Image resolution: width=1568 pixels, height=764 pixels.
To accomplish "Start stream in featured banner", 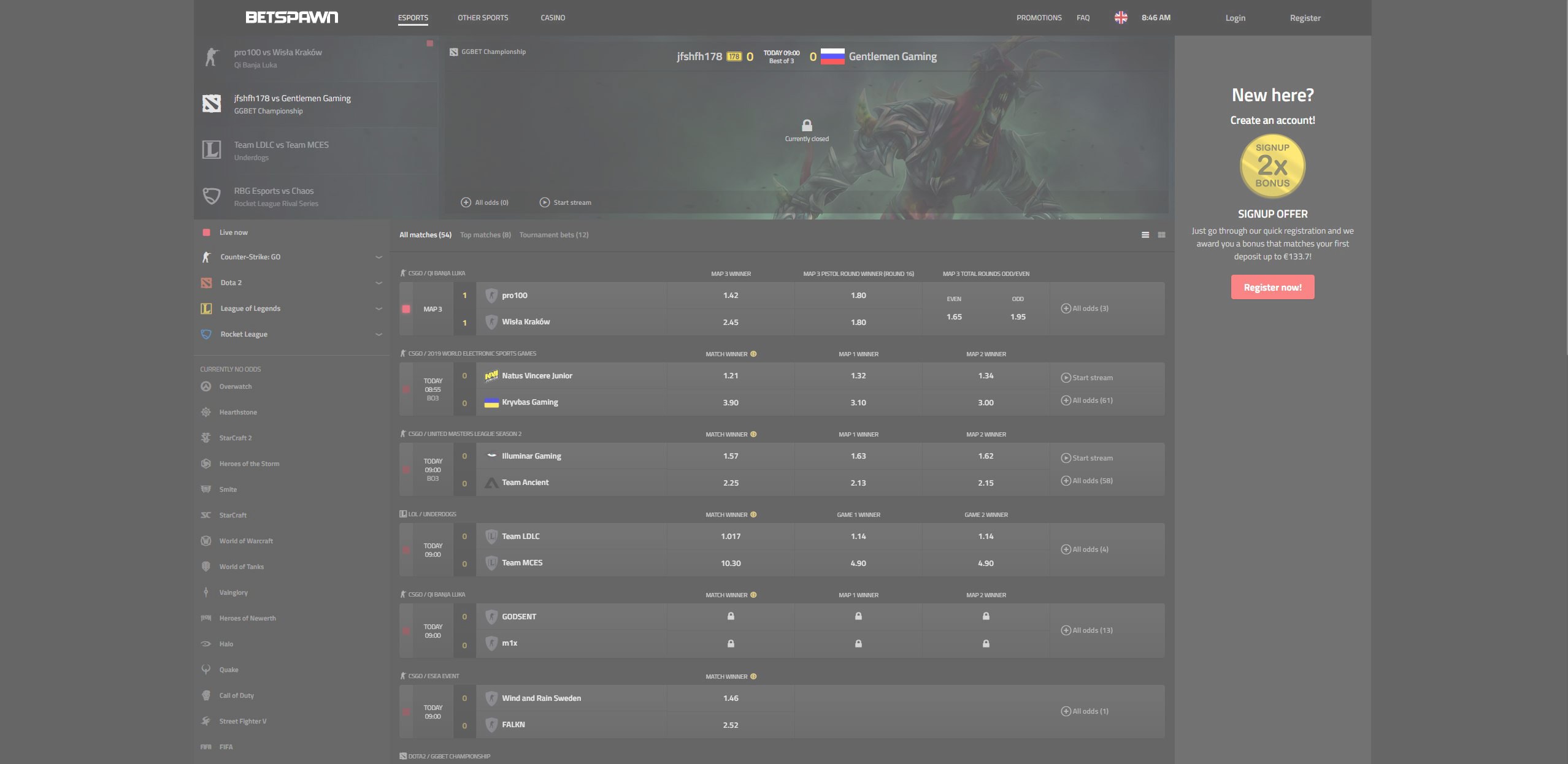I will click(x=565, y=202).
